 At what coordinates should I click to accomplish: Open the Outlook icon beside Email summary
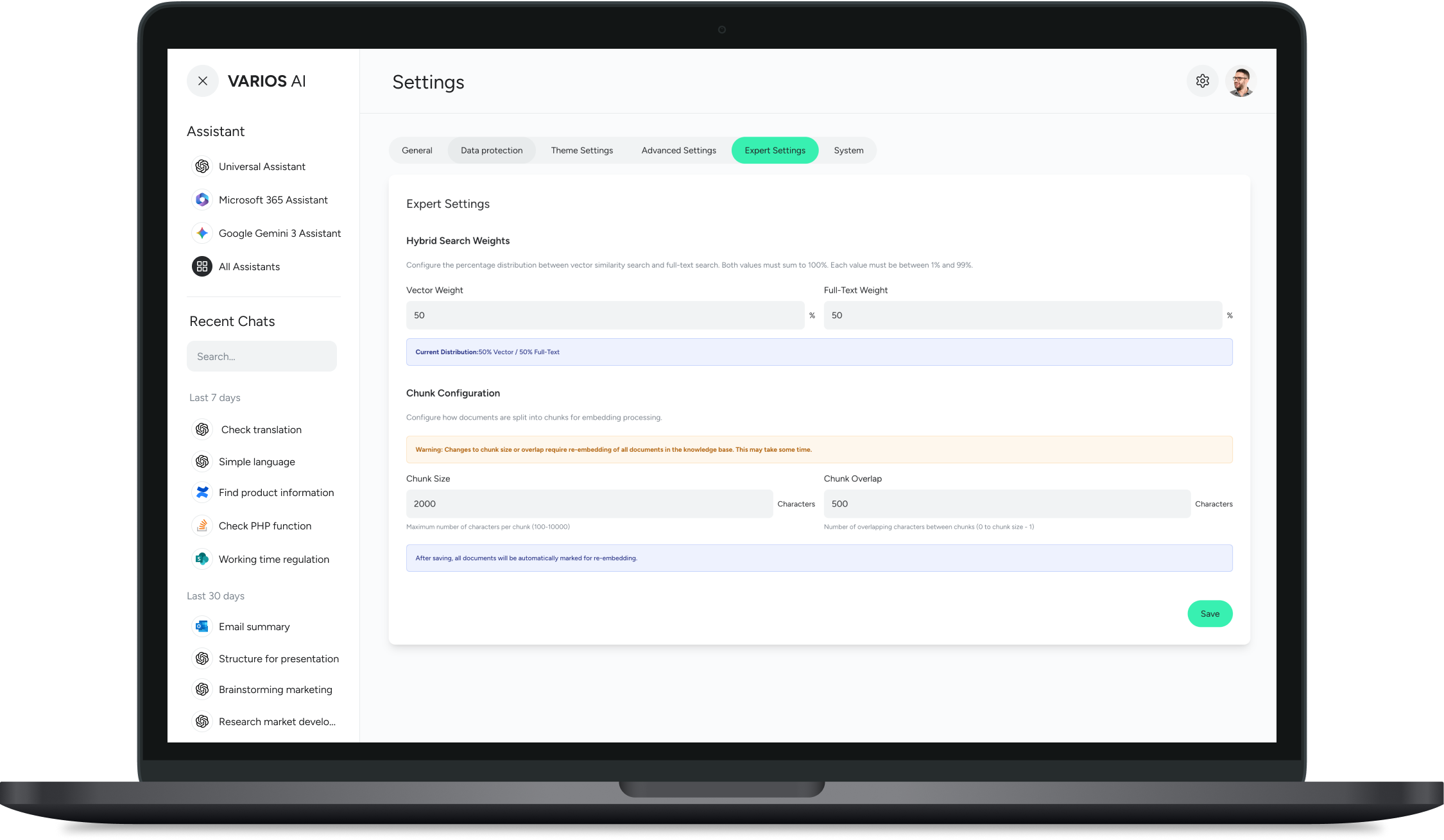point(202,626)
